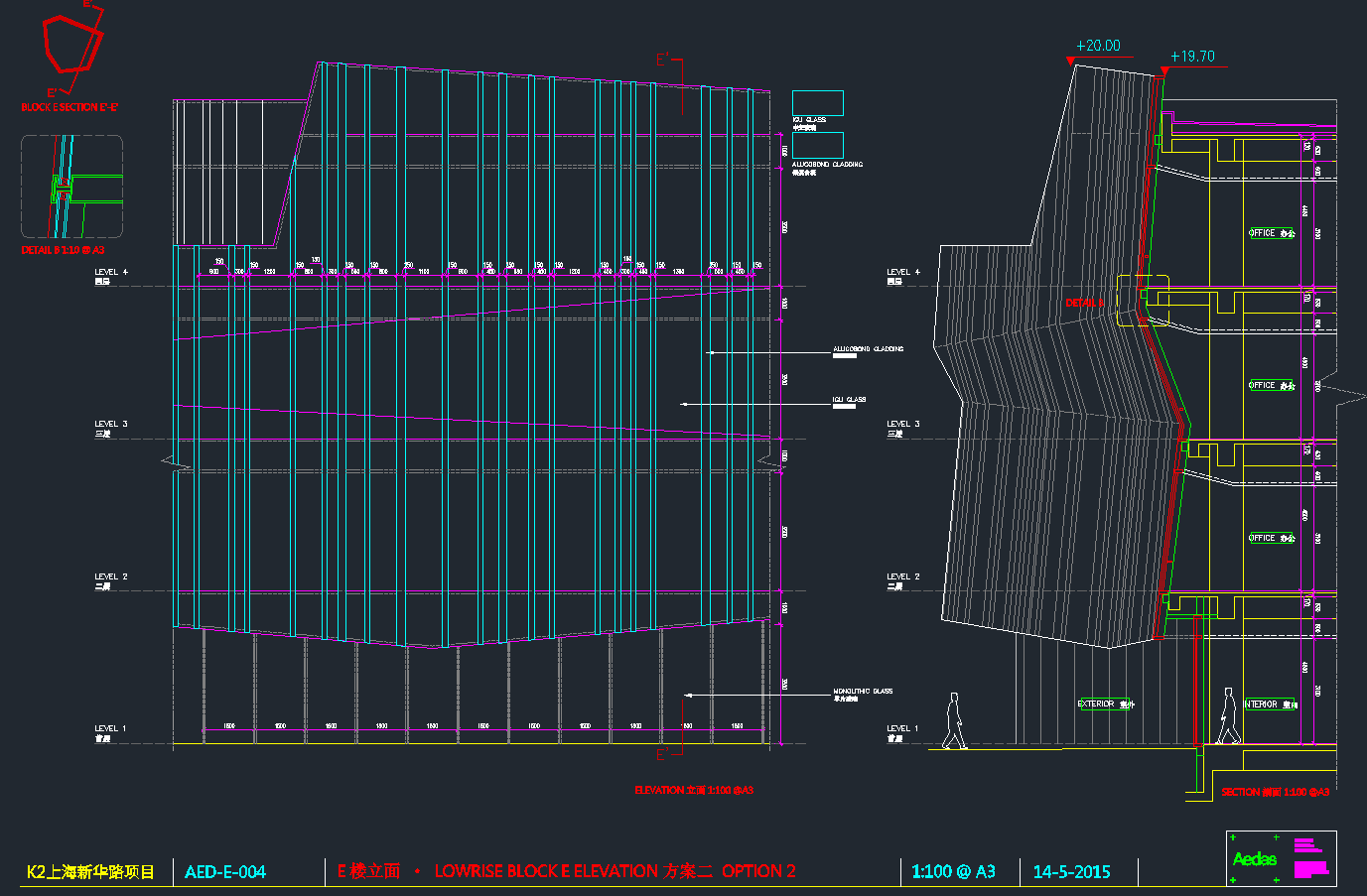Select the yellow Detail B callout box
Viewport: 1367px width, 896px height.
pos(1143,301)
